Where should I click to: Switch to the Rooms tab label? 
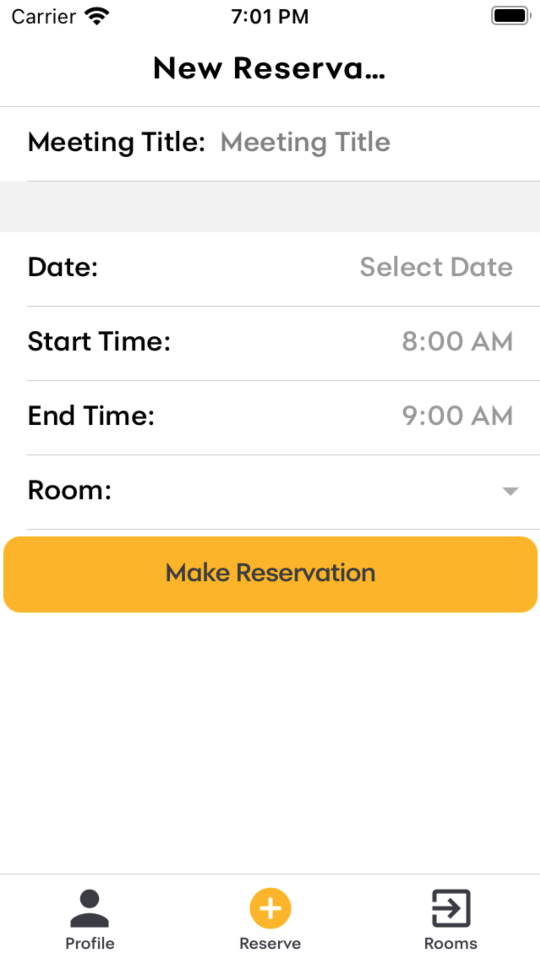[451, 943]
